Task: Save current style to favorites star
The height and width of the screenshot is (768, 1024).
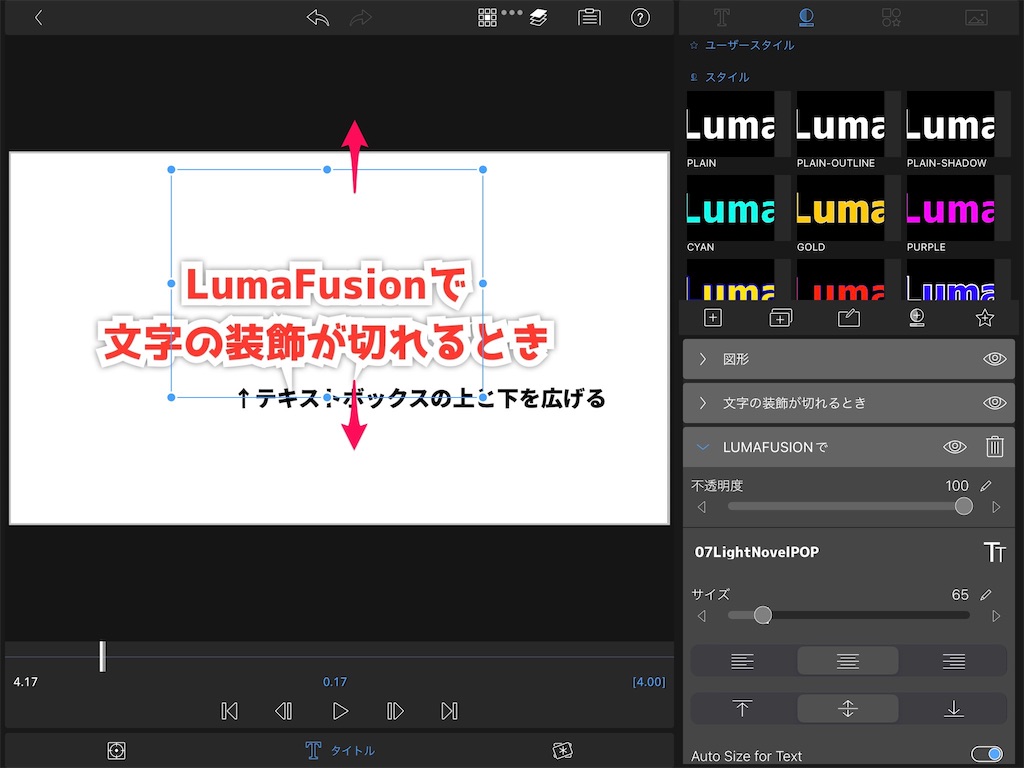Action: click(x=985, y=317)
